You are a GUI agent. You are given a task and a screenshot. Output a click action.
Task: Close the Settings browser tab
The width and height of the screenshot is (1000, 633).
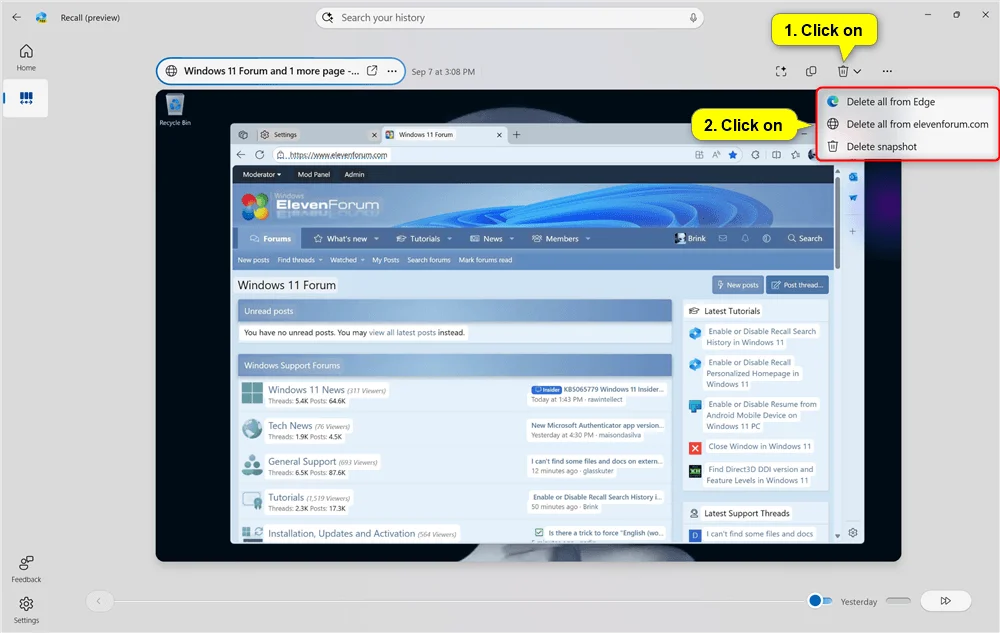(374, 135)
